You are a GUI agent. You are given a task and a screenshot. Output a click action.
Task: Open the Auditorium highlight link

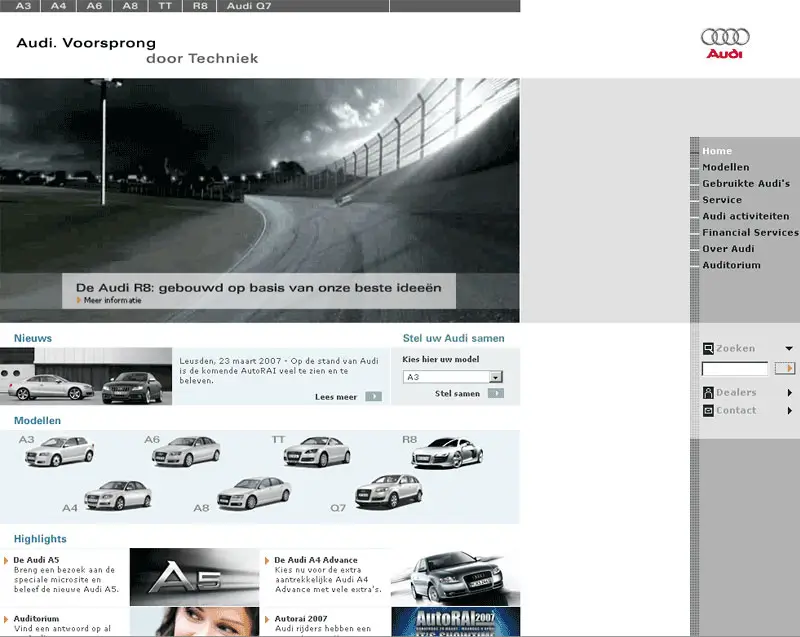pyautogui.click(x=36, y=619)
